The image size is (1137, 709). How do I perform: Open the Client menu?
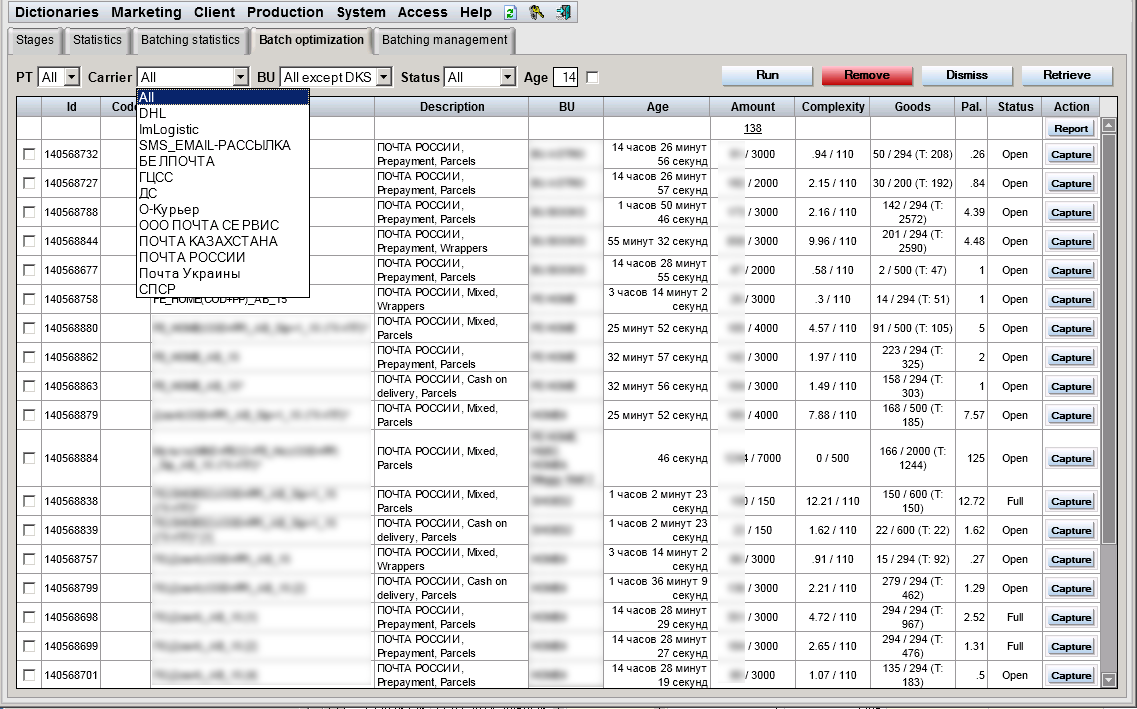point(214,12)
